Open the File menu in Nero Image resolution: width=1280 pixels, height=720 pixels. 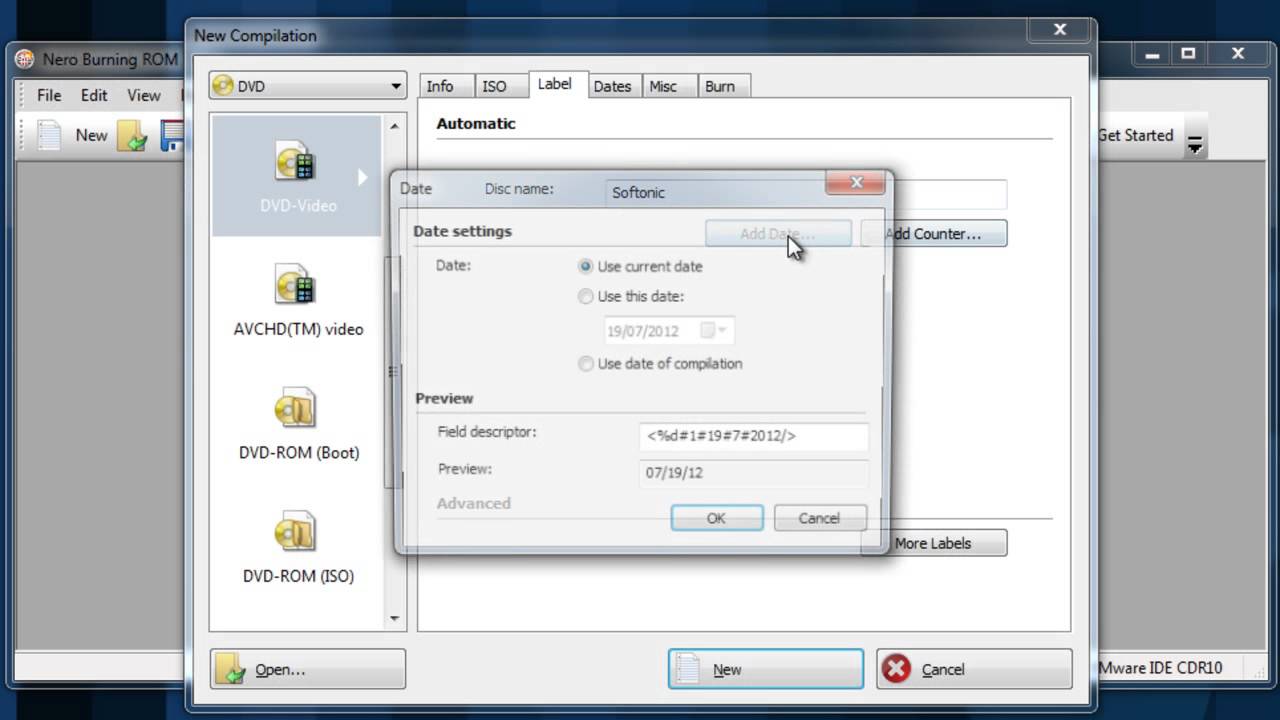(x=49, y=95)
